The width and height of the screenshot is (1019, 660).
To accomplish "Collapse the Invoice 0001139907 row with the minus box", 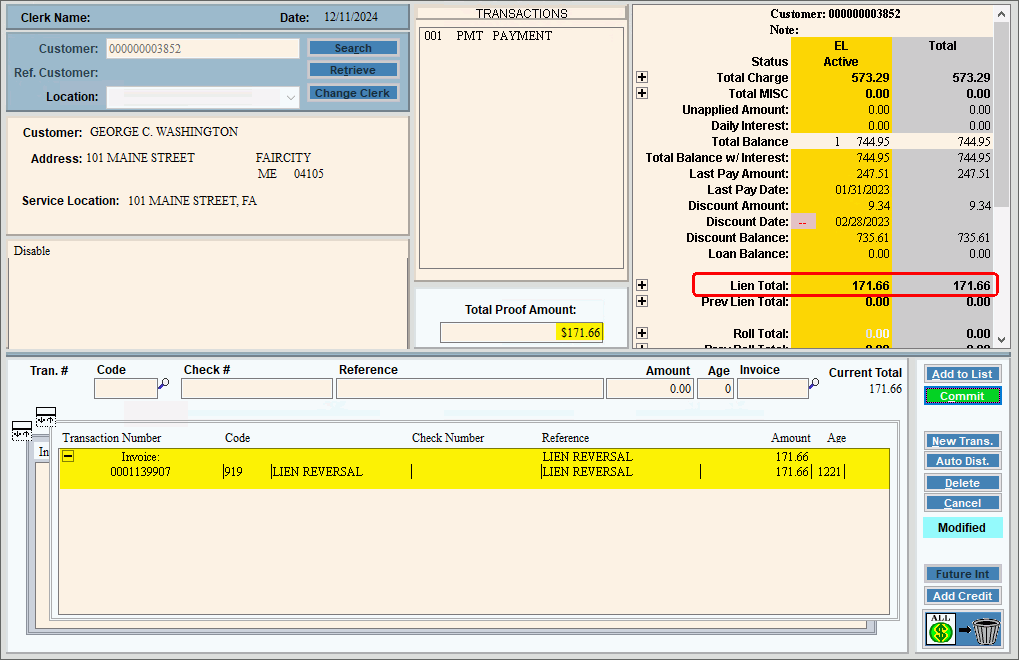I will [68, 457].
